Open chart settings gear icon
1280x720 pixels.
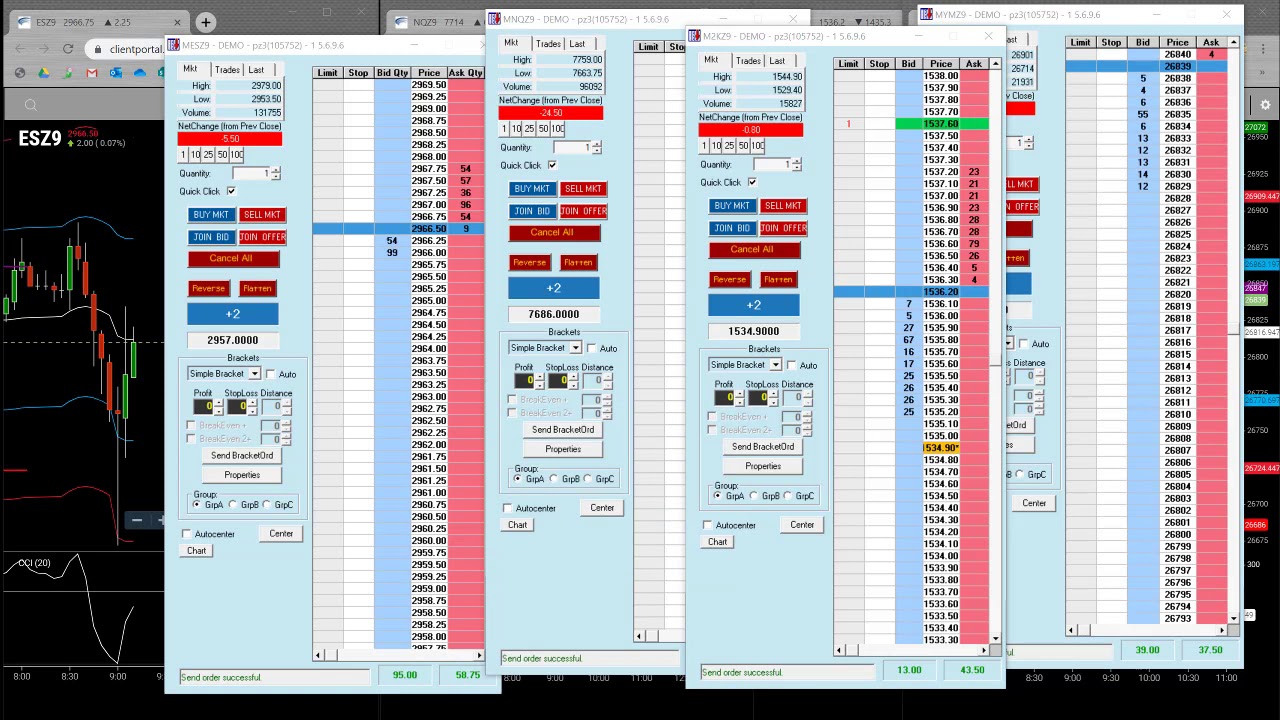click(1265, 105)
